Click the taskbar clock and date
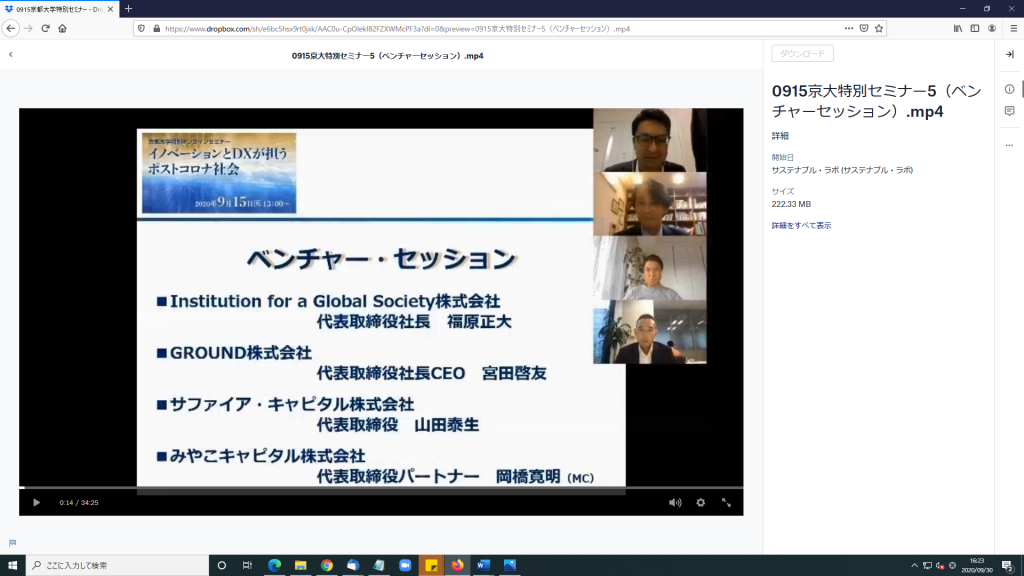 [x=977, y=566]
